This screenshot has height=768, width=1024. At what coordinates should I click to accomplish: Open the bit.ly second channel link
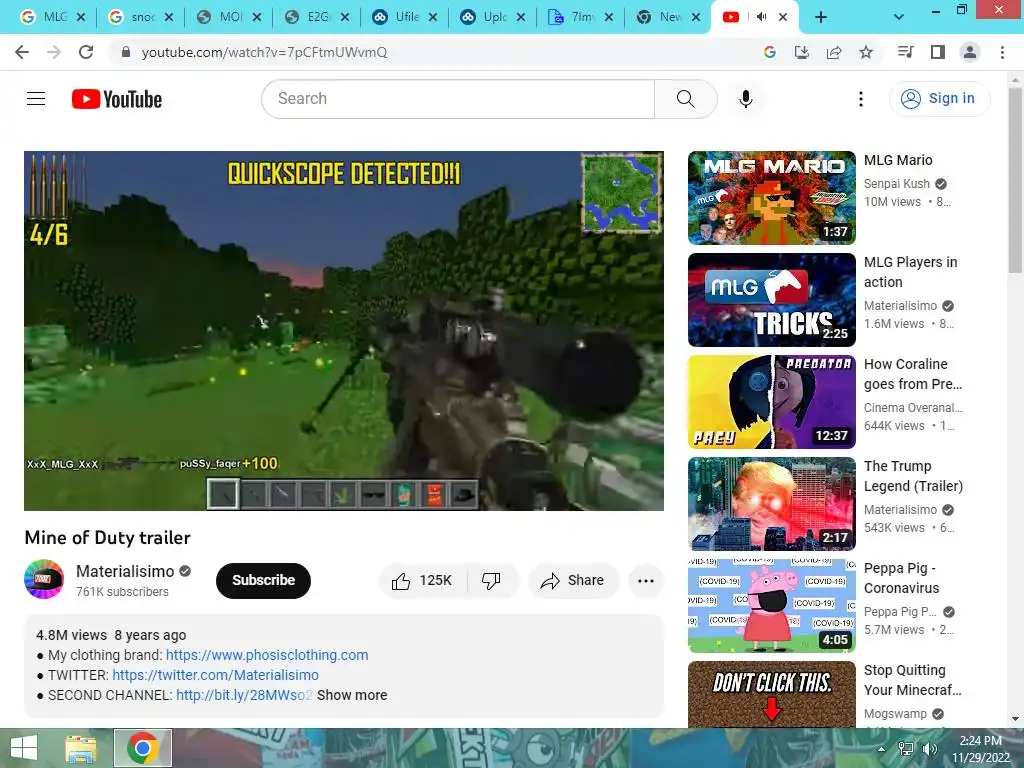point(244,696)
